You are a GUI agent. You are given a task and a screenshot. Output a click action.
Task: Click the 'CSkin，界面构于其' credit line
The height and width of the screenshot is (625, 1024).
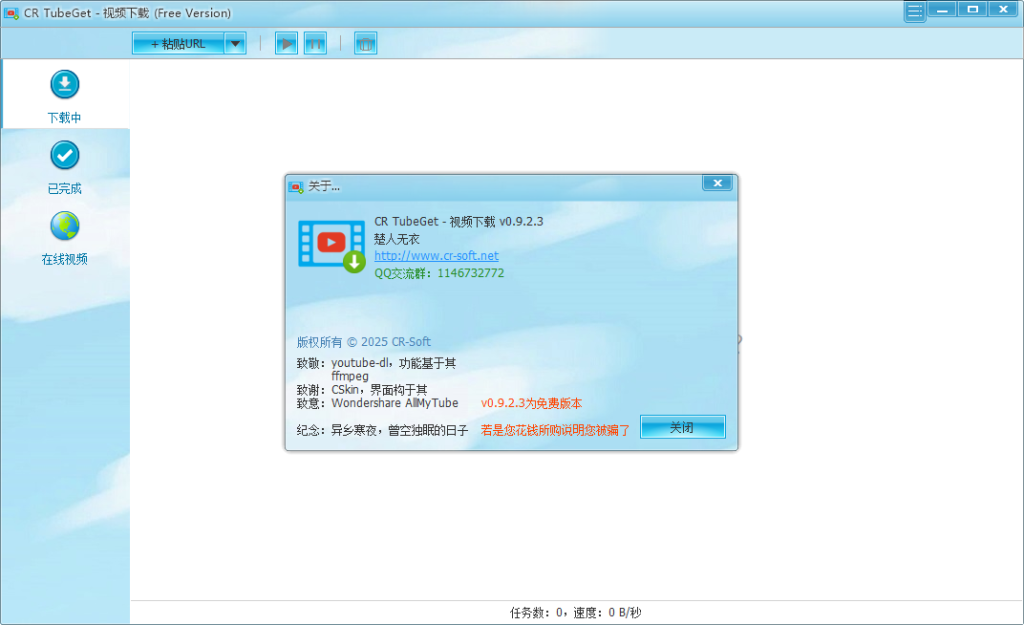[x=379, y=390]
